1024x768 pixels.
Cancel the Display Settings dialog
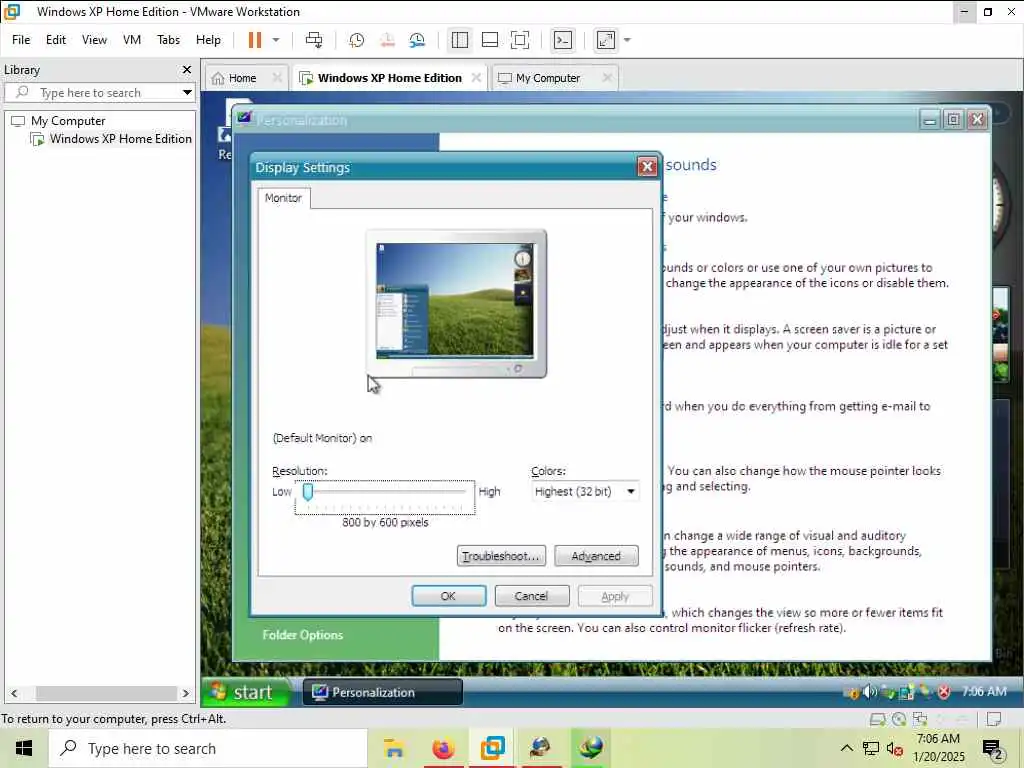532,596
